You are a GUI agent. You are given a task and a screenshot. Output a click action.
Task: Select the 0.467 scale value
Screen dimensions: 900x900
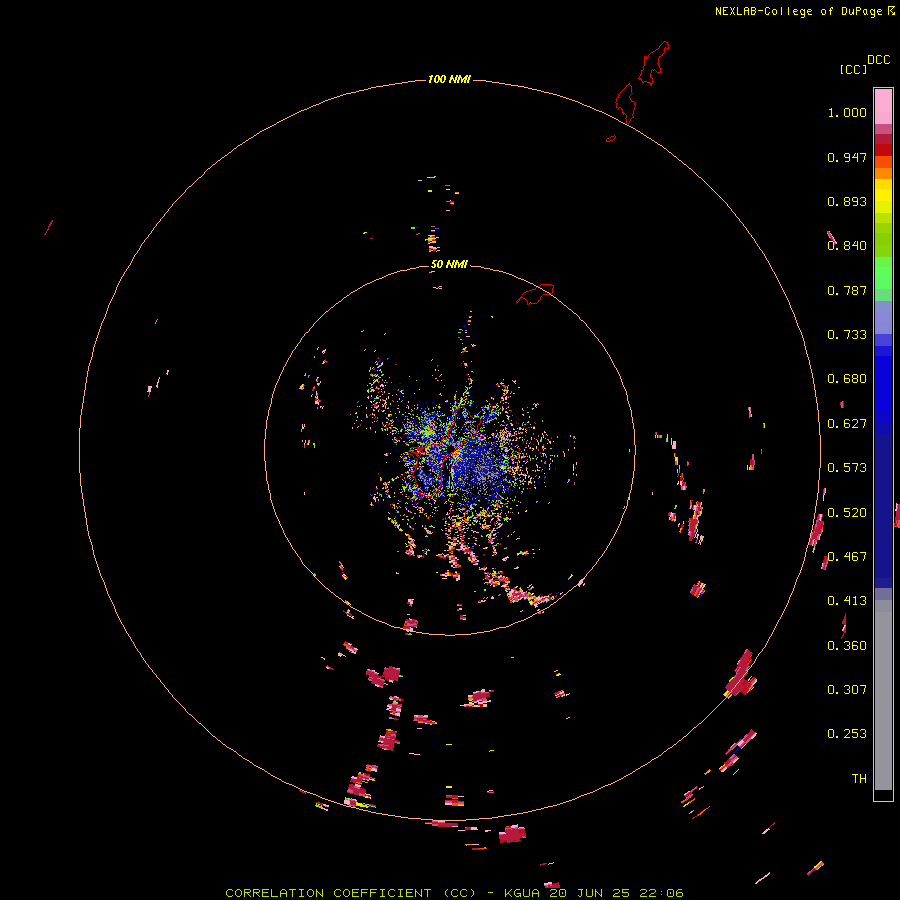click(847, 557)
